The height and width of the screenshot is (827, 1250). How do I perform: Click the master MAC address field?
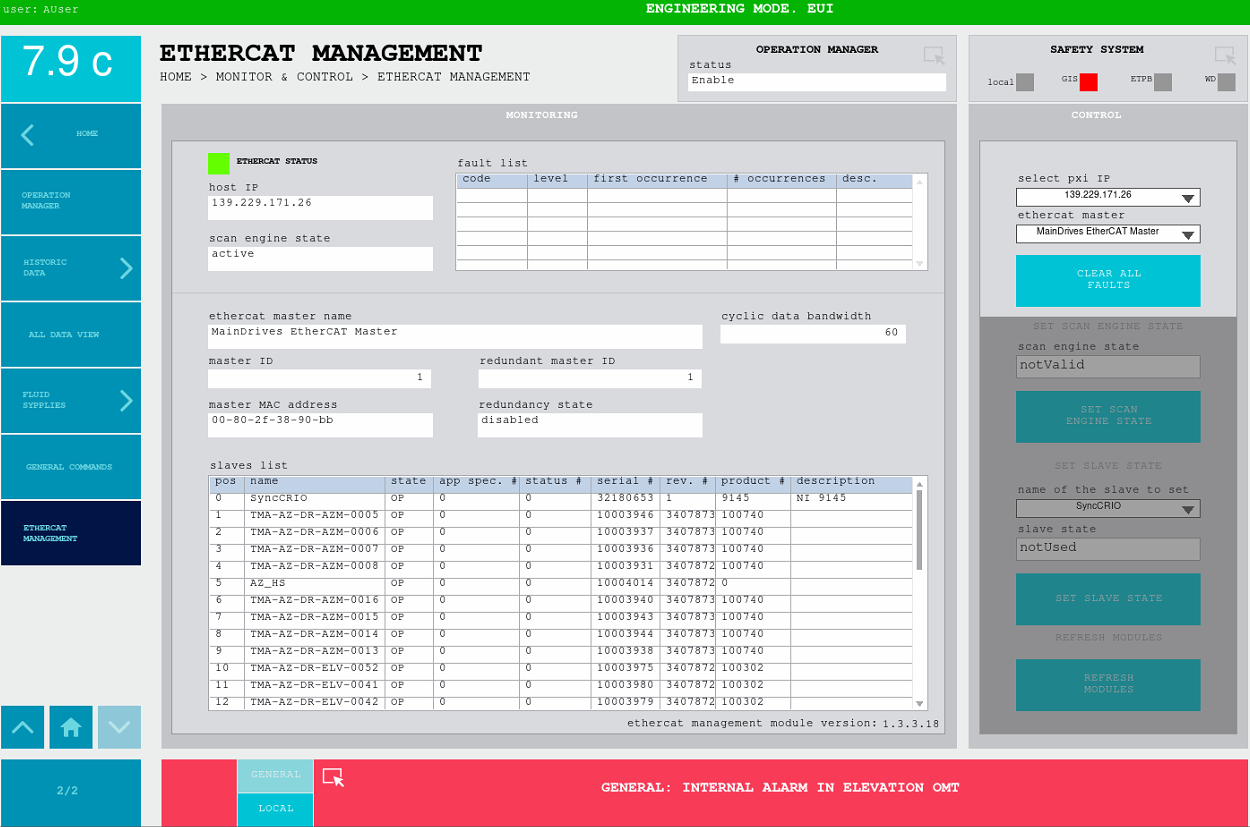(320, 425)
